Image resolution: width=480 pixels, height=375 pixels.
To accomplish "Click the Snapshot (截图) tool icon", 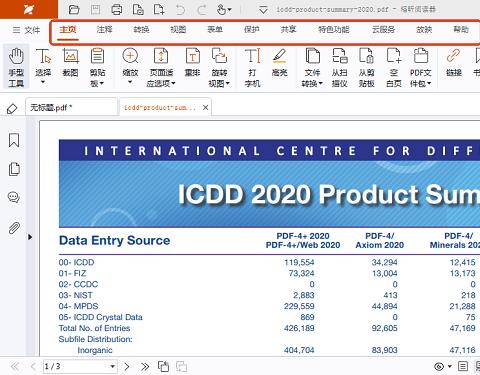I will pos(70,56).
